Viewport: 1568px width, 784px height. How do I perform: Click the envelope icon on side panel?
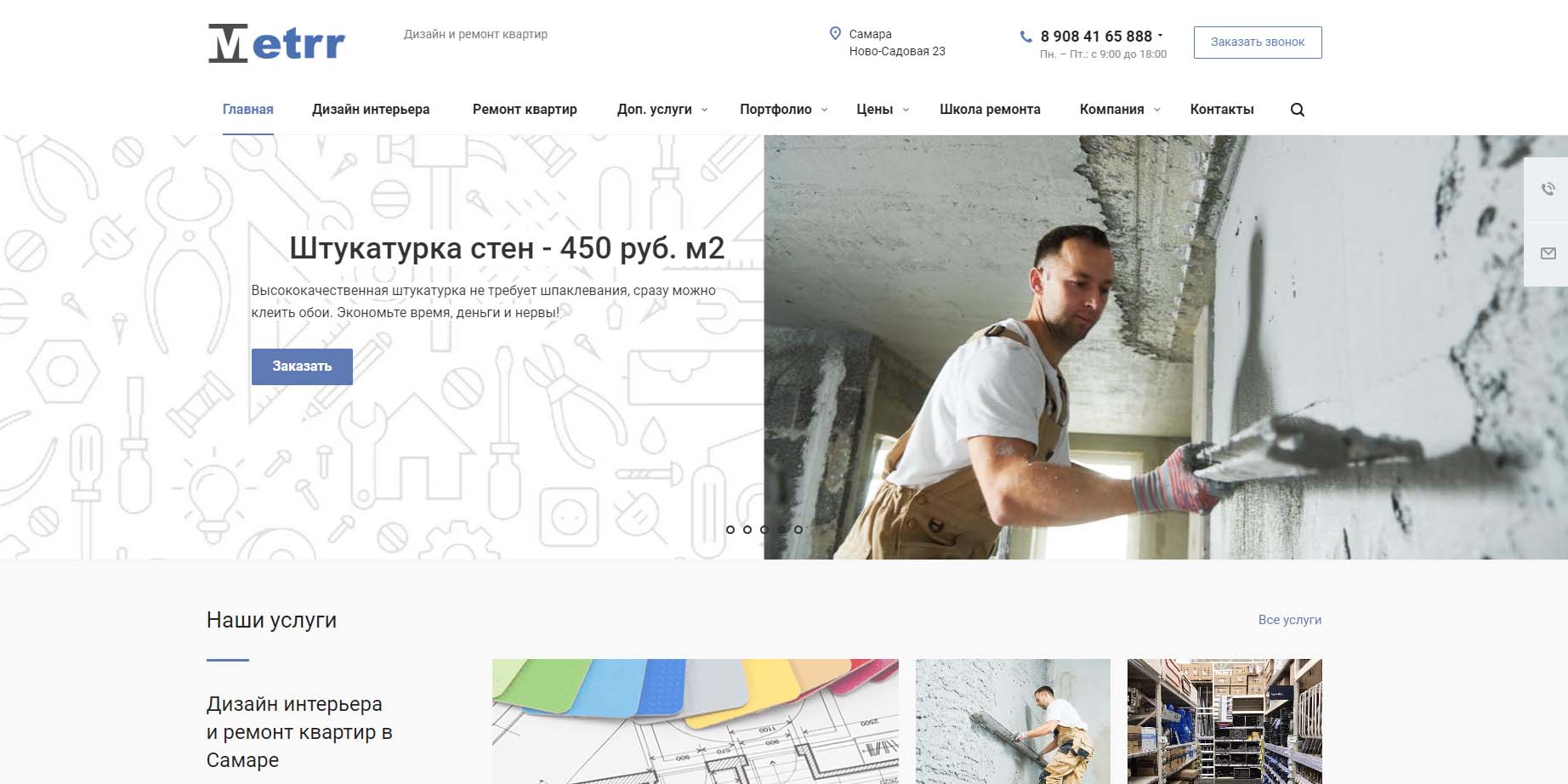pos(1548,253)
